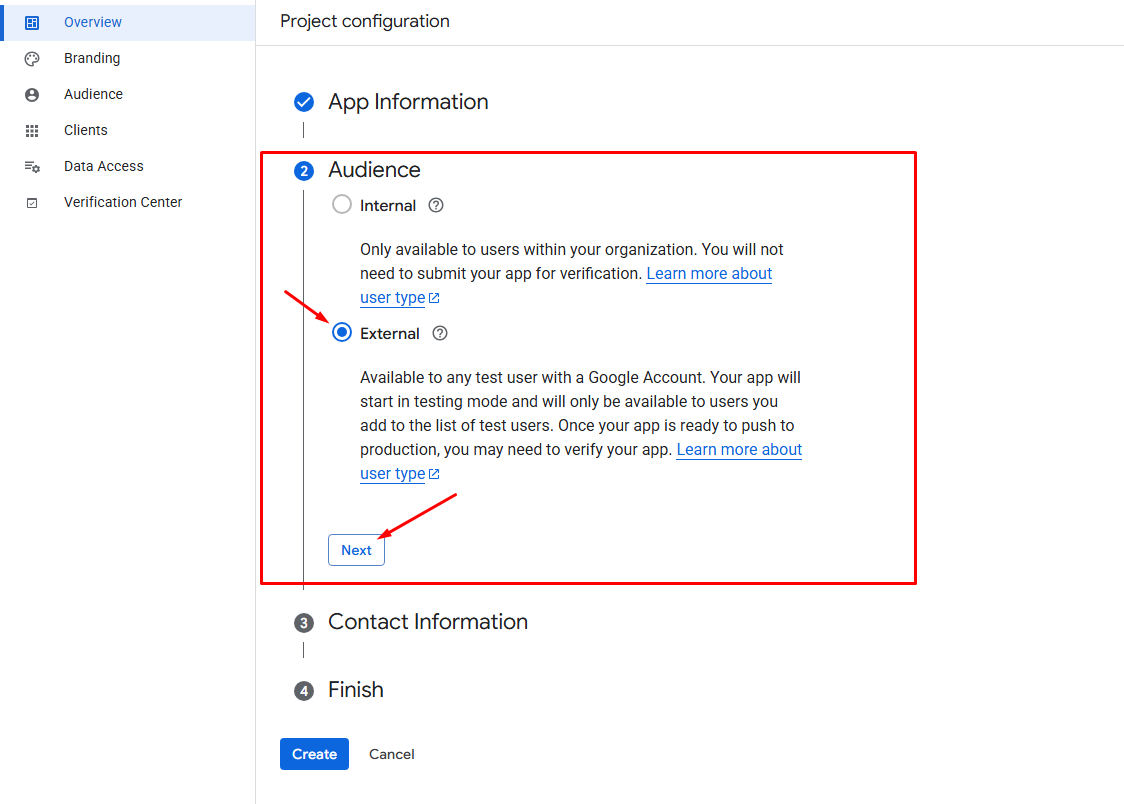
Task: Click the step 2 Audience number badge
Action: pos(304,171)
